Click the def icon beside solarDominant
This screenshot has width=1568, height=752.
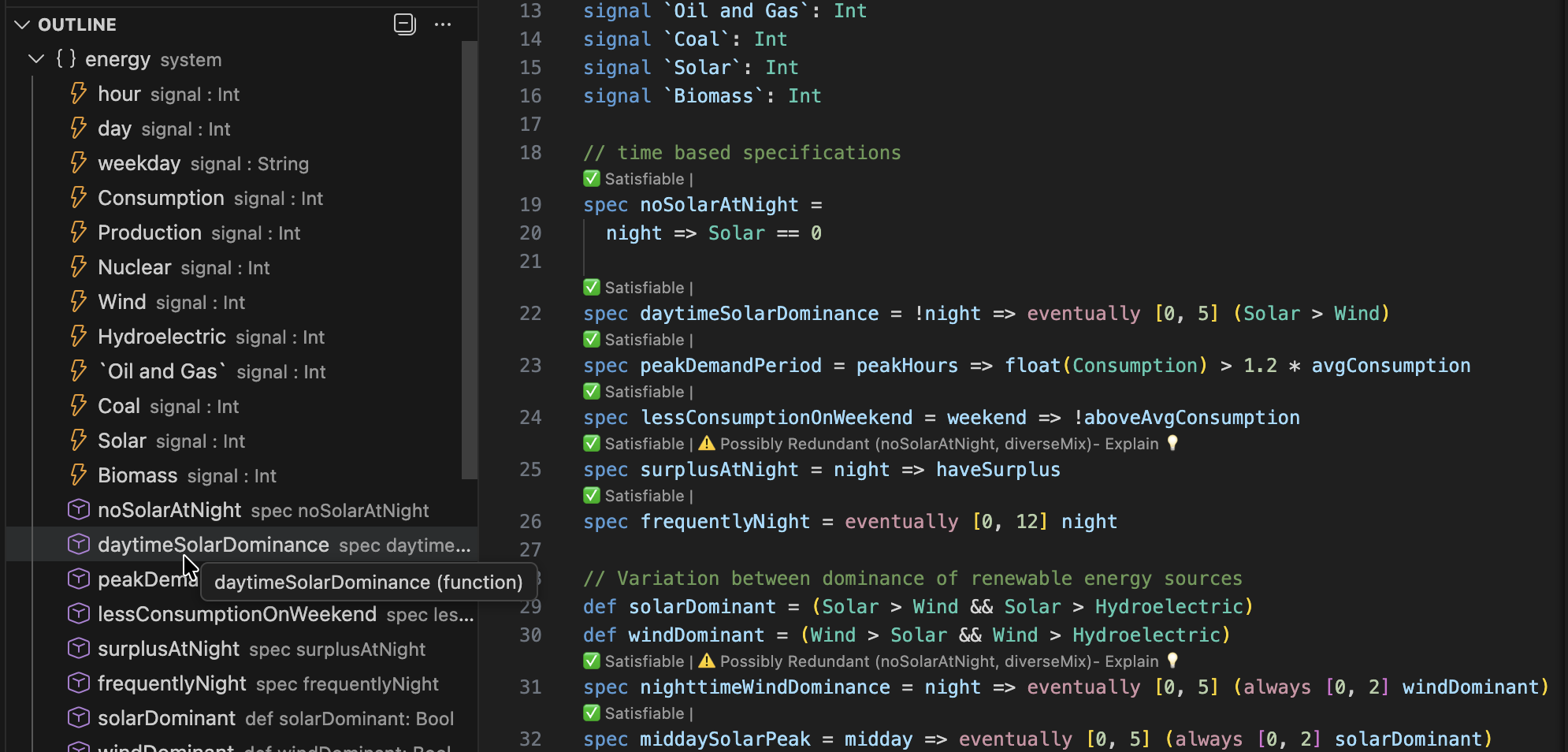[x=79, y=718]
